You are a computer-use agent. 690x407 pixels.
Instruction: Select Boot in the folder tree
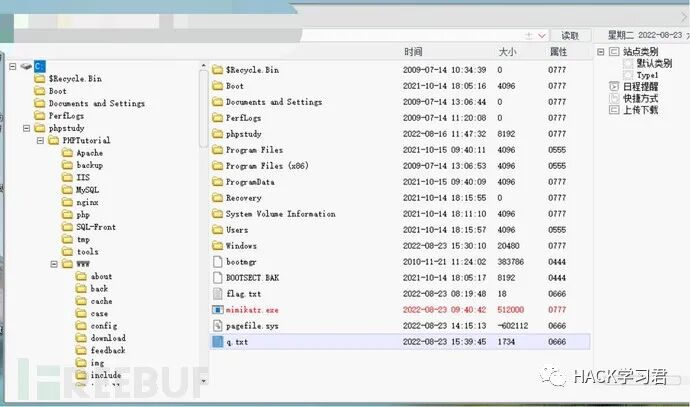(58, 91)
